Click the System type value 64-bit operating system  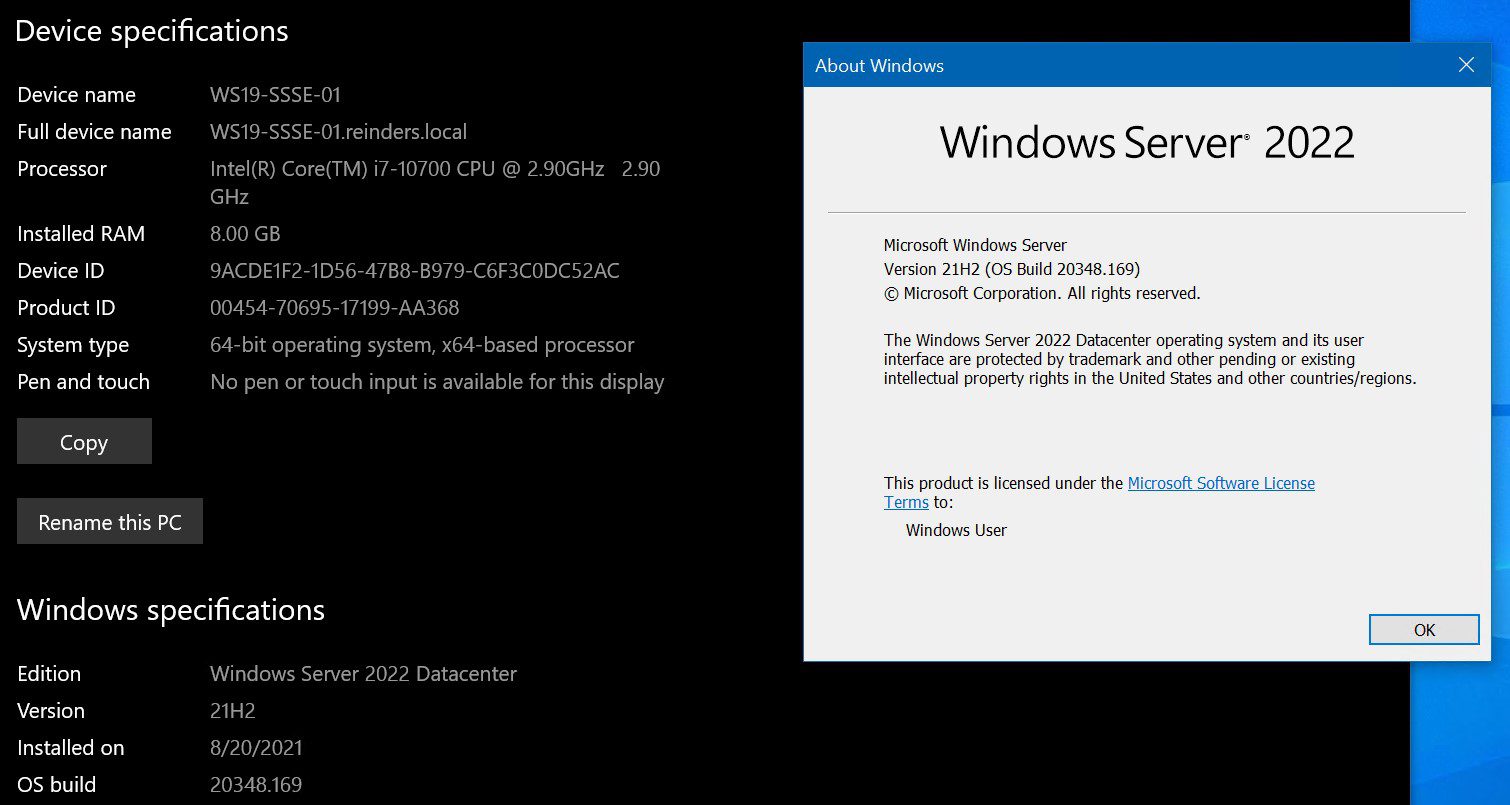422,345
